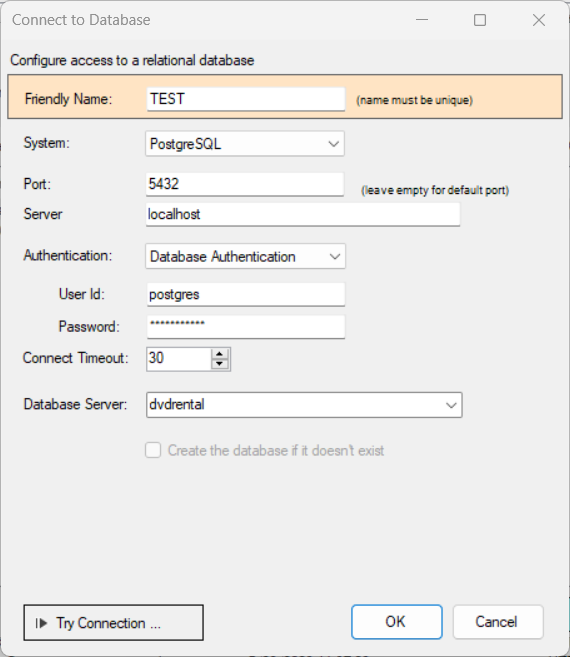
Task: Minimize the Connect to Database dialog
Action: [422, 20]
